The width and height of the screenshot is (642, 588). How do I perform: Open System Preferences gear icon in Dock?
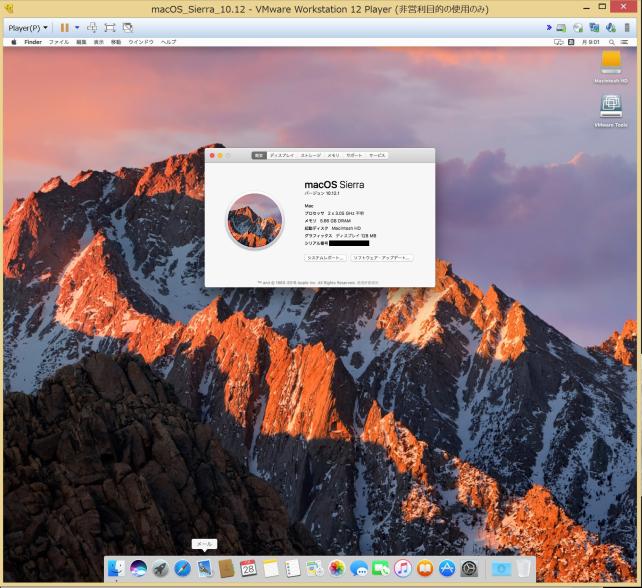(x=469, y=568)
